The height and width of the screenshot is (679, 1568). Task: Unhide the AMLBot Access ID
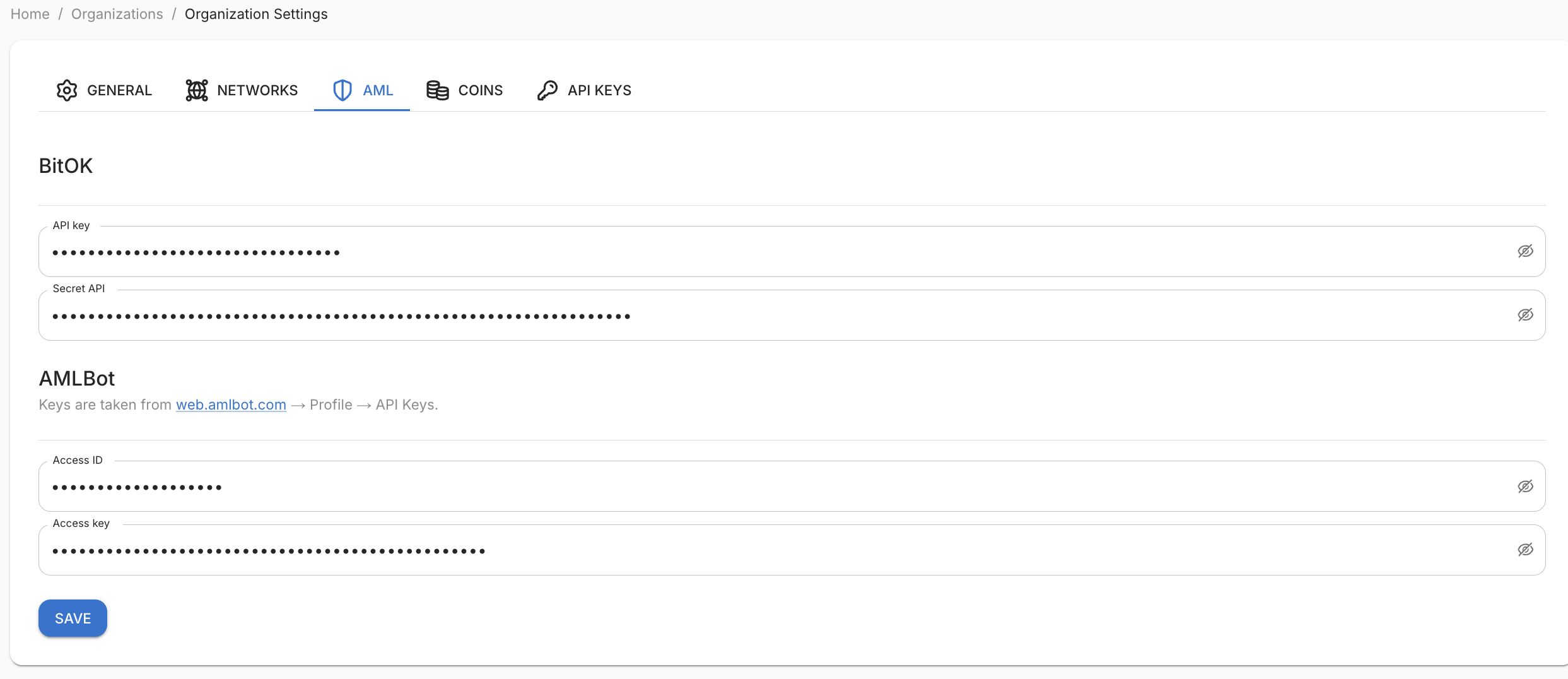[1525, 487]
